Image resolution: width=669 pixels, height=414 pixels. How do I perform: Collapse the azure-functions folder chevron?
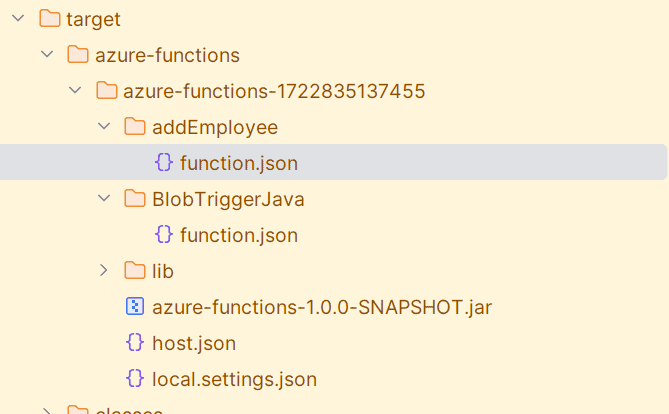click(x=47, y=54)
